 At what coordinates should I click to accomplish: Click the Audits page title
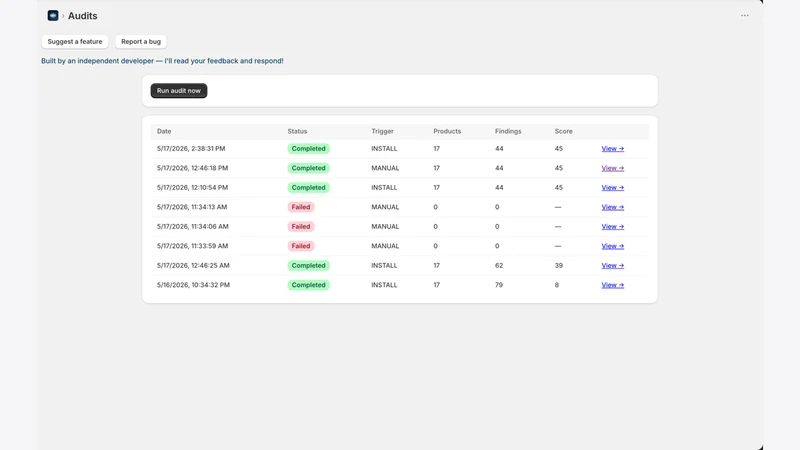[82, 16]
